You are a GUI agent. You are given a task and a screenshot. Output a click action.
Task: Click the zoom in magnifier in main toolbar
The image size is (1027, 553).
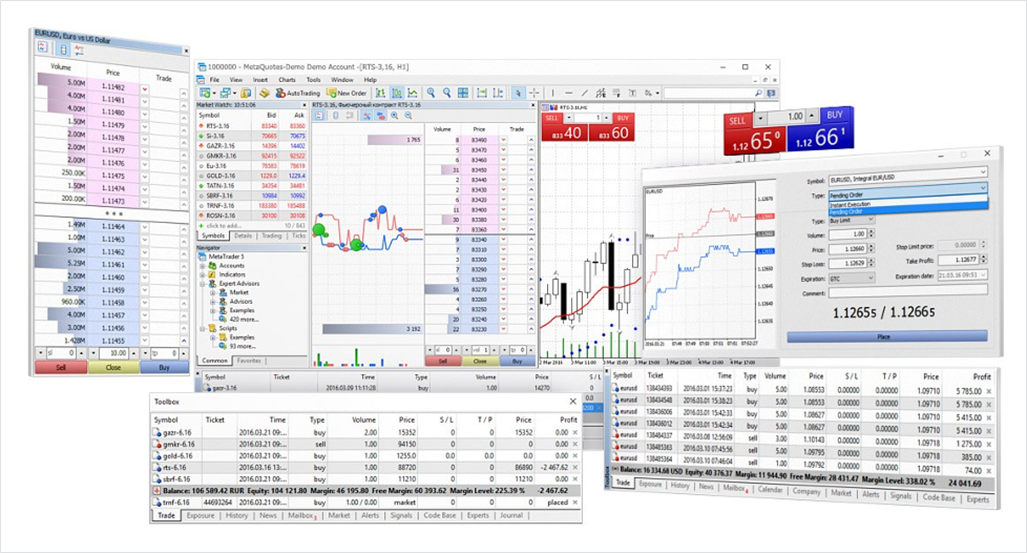431,93
